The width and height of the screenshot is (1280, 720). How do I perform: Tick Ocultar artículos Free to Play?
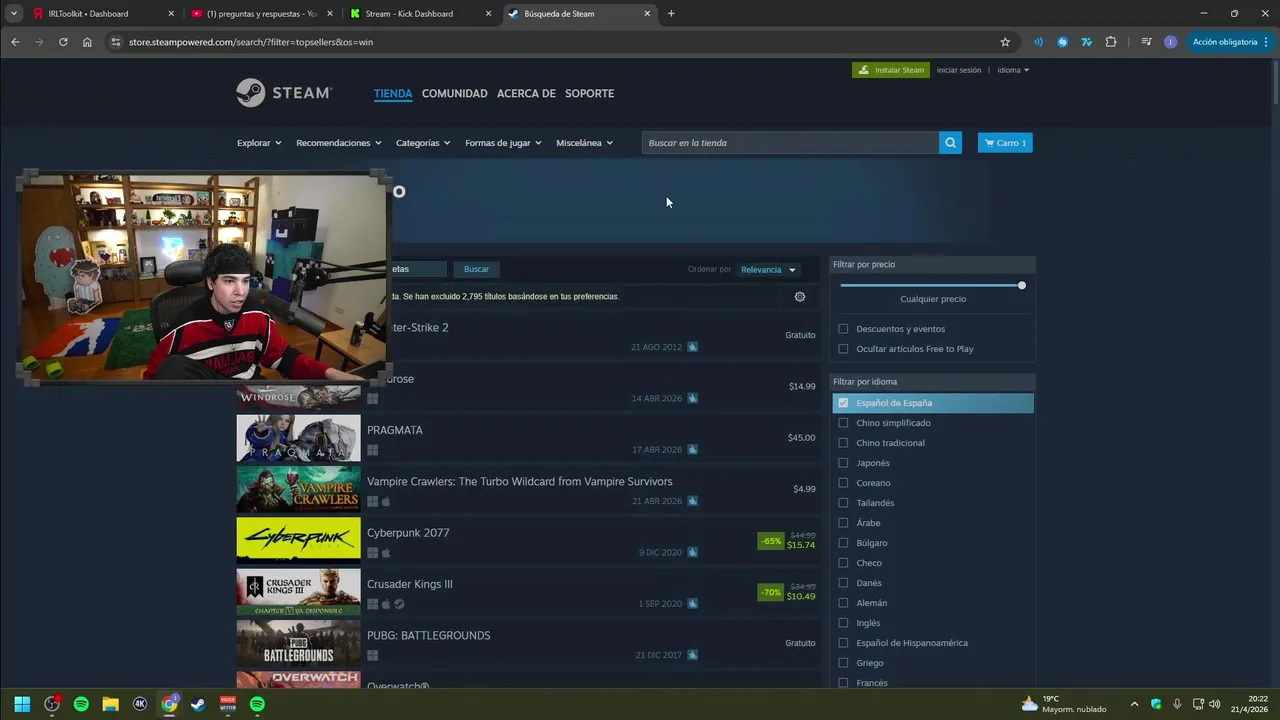[843, 349]
